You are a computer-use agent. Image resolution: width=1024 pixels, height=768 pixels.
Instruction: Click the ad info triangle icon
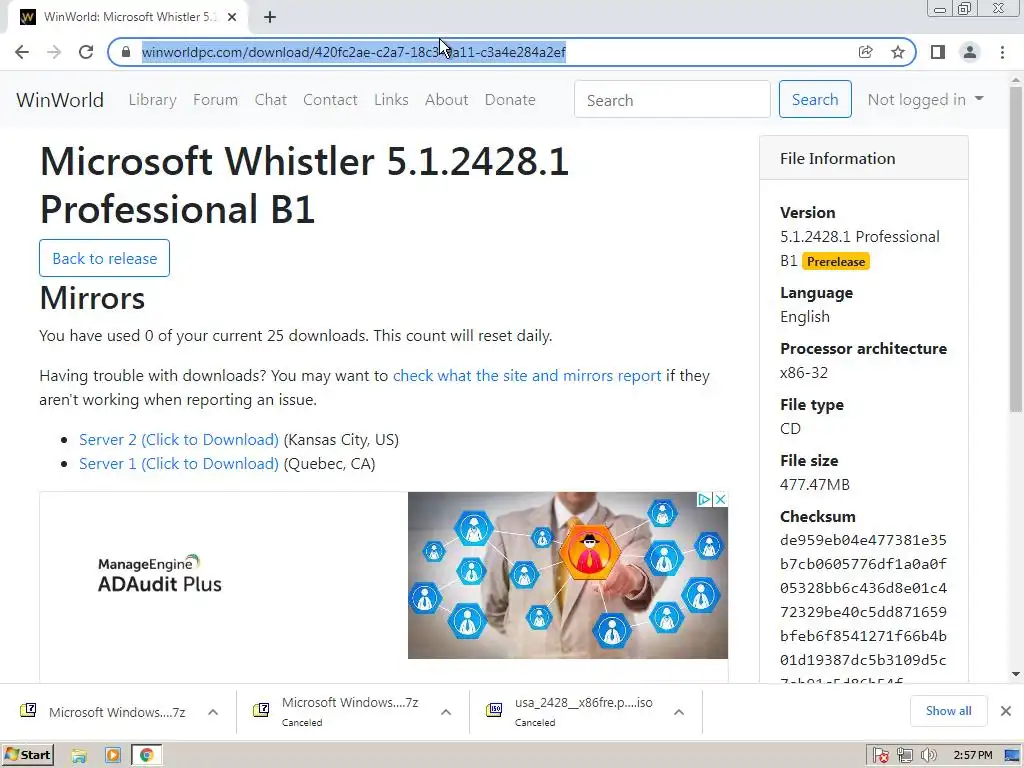coord(704,500)
